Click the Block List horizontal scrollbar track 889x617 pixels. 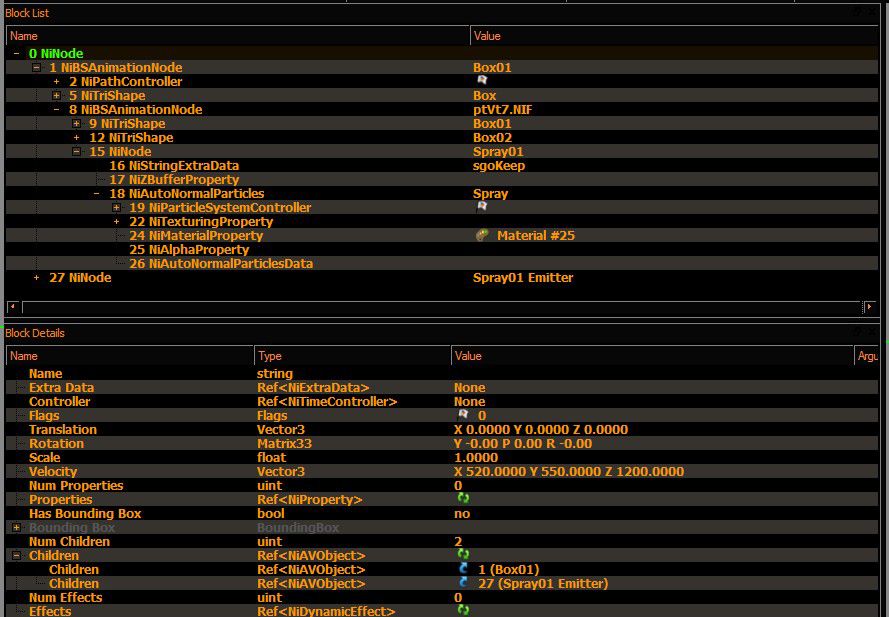pyautogui.click(x=441, y=307)
